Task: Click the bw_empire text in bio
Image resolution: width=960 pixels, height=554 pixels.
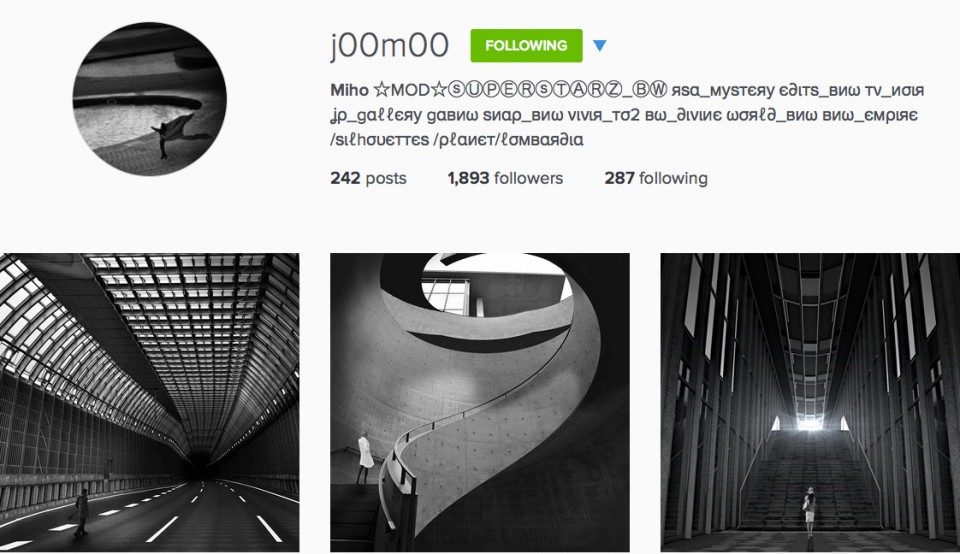Action: [x=870, y=115]
